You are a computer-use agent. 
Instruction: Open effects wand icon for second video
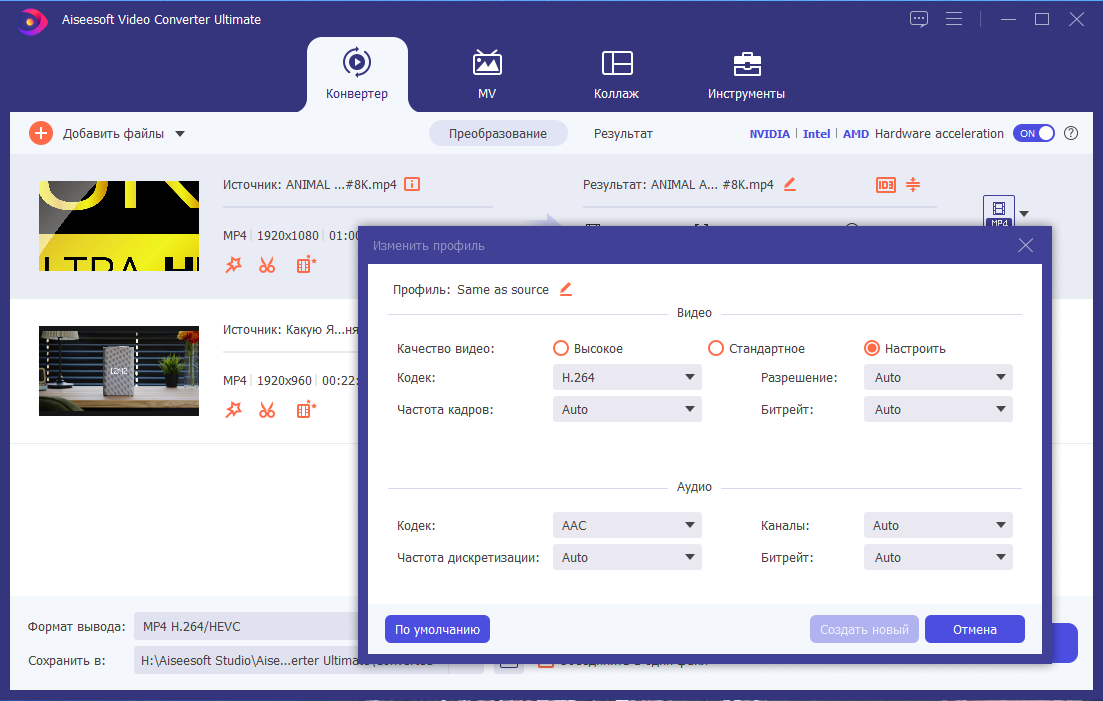coord(234,410)
